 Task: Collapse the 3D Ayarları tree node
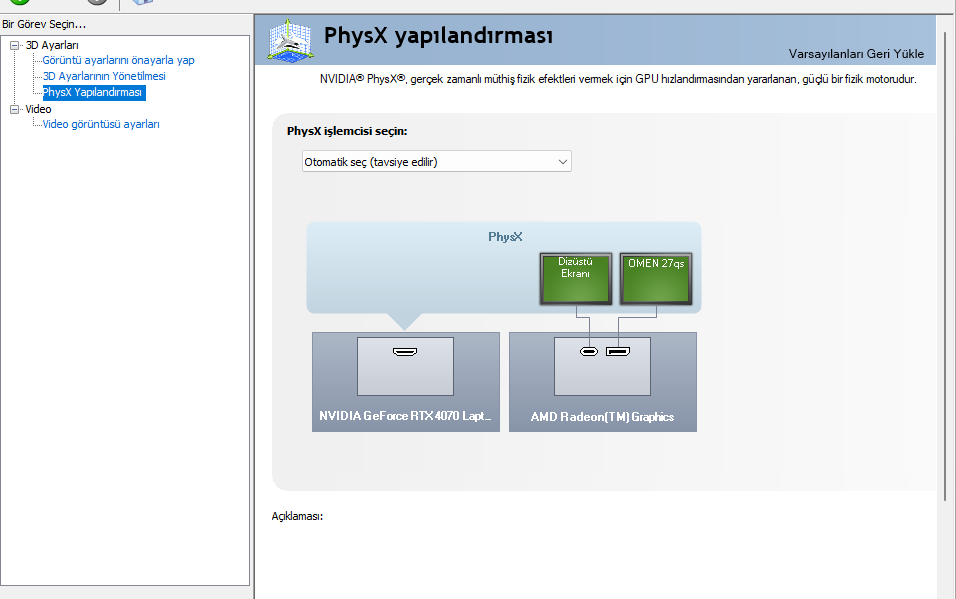click(15, 45)
